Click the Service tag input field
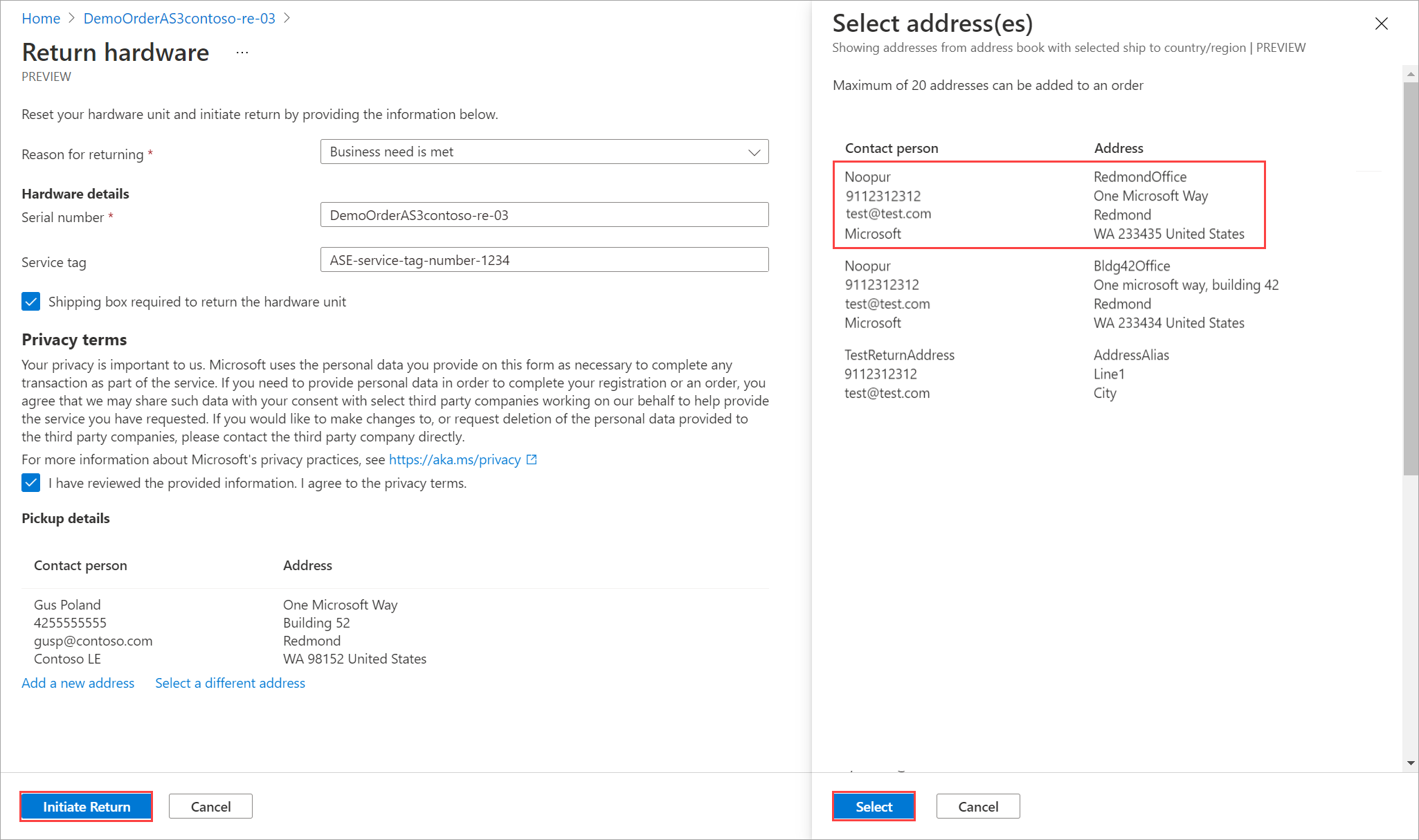The image size is (1419, 840). [543, 260]
